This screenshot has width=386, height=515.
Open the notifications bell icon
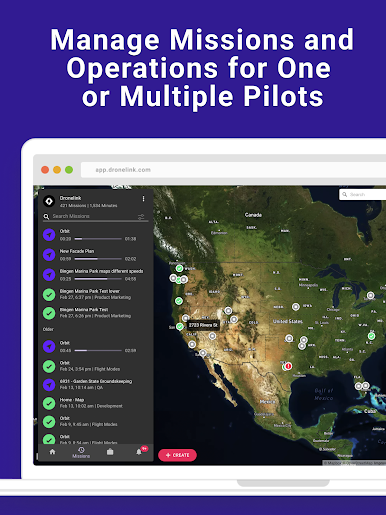click(139, 452)
